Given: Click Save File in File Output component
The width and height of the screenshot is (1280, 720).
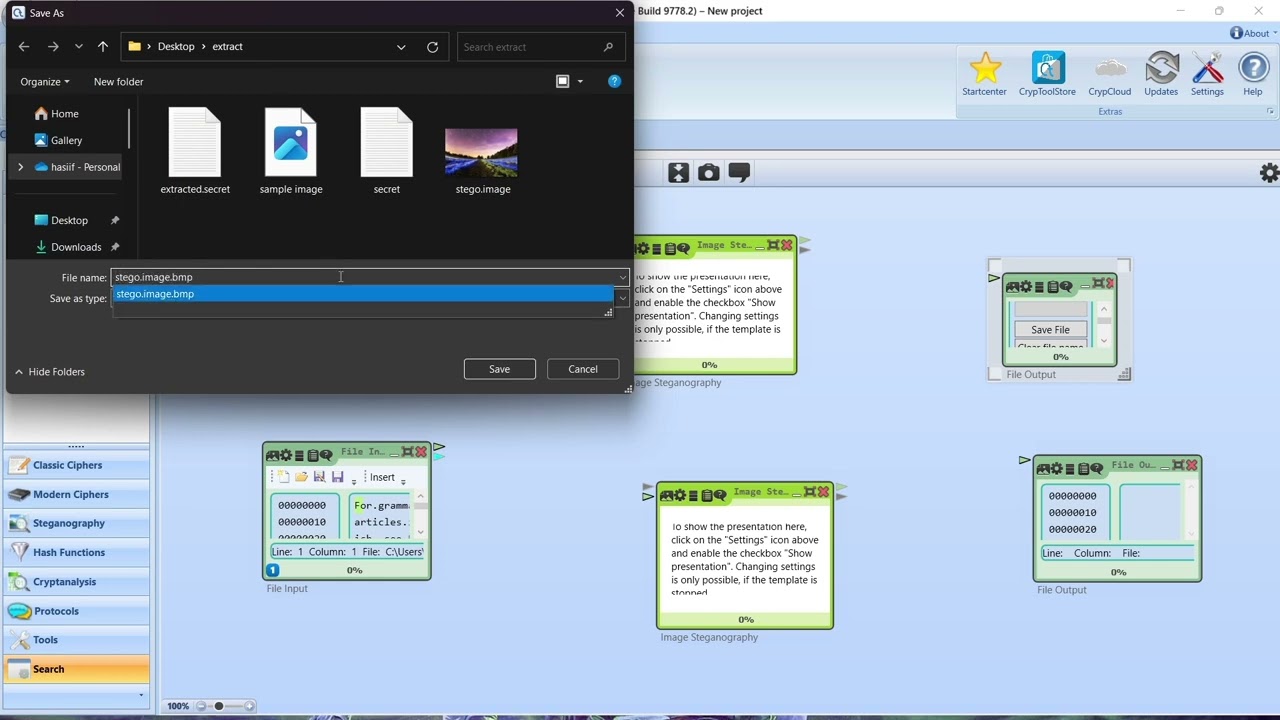Looking at the screenshot, I should click(x=1050, y=330).
